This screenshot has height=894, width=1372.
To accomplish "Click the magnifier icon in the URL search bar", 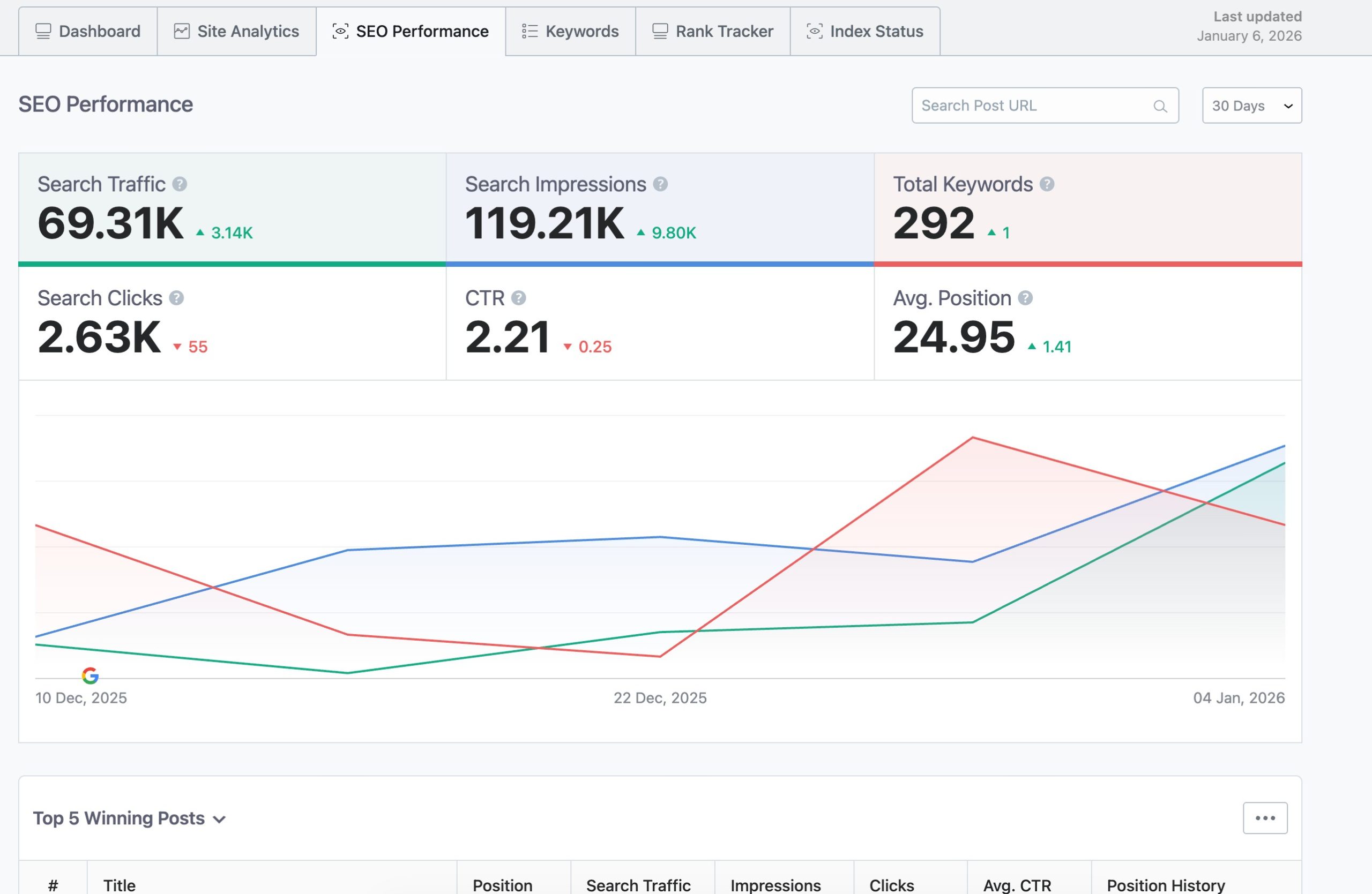I will click(1160, 106).
